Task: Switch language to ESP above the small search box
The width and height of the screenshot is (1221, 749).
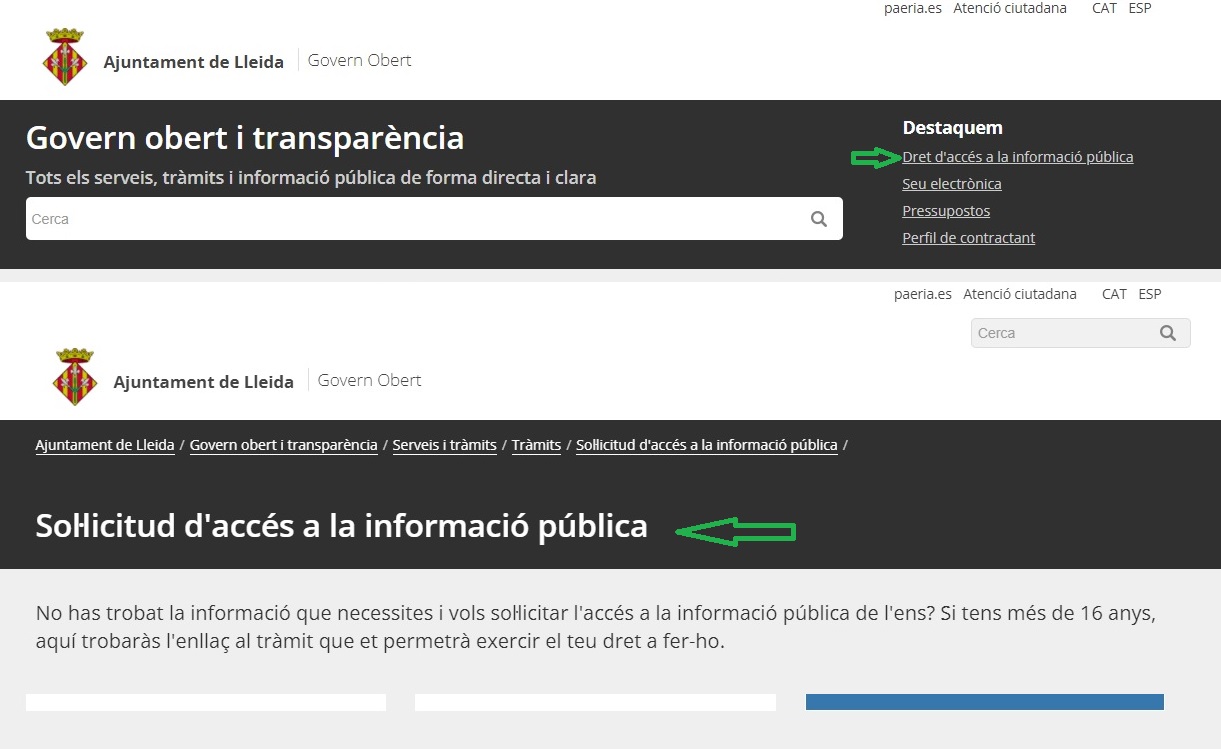Action: tap(1149, 294)
